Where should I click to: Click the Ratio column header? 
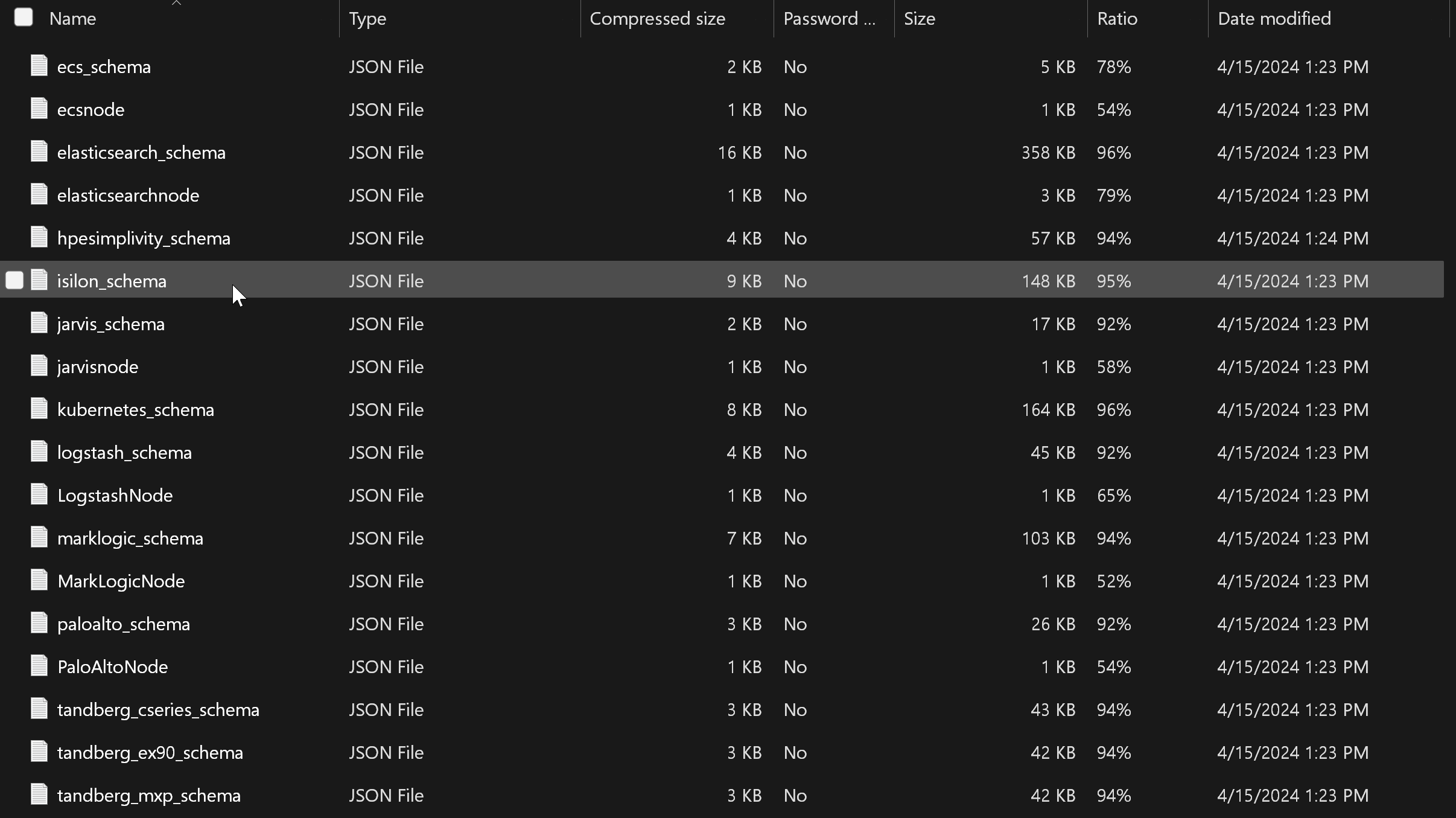pos(1117,19)
